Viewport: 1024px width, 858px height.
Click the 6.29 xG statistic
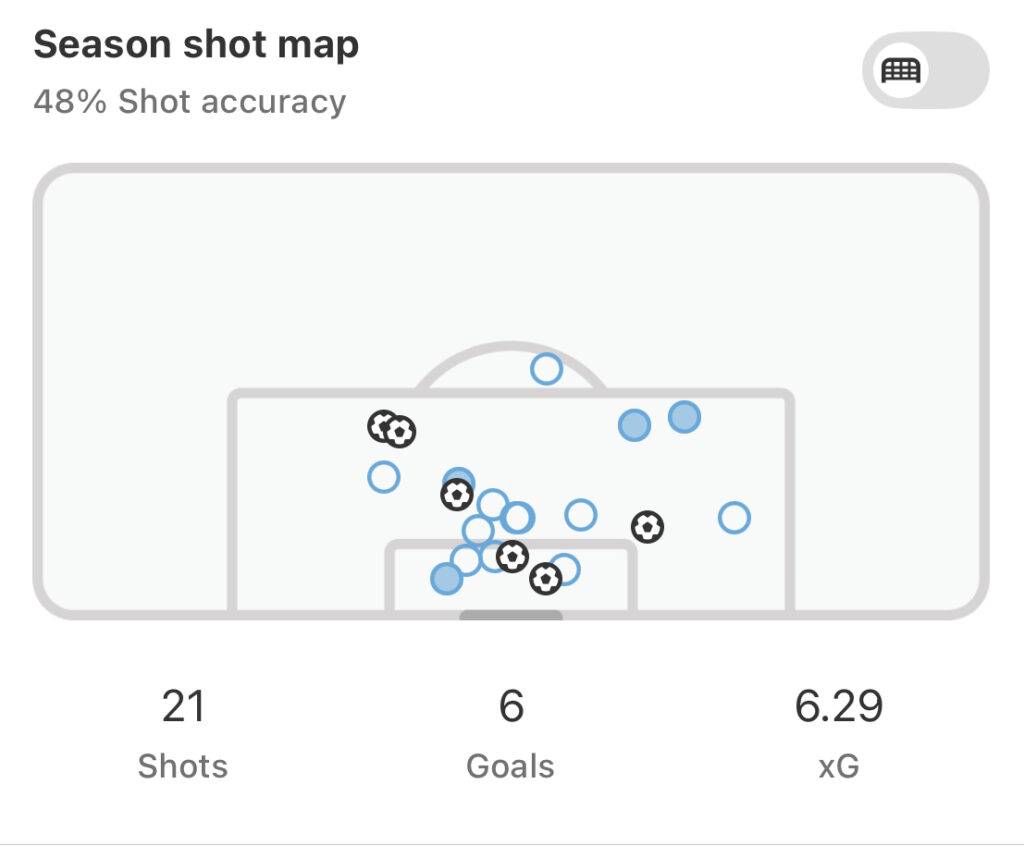pos(839,733)
